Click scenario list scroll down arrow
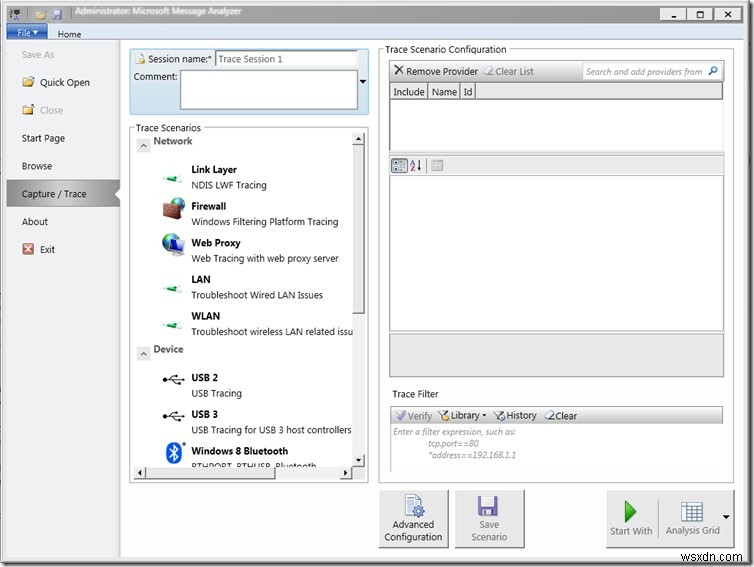 pos(358,460)
